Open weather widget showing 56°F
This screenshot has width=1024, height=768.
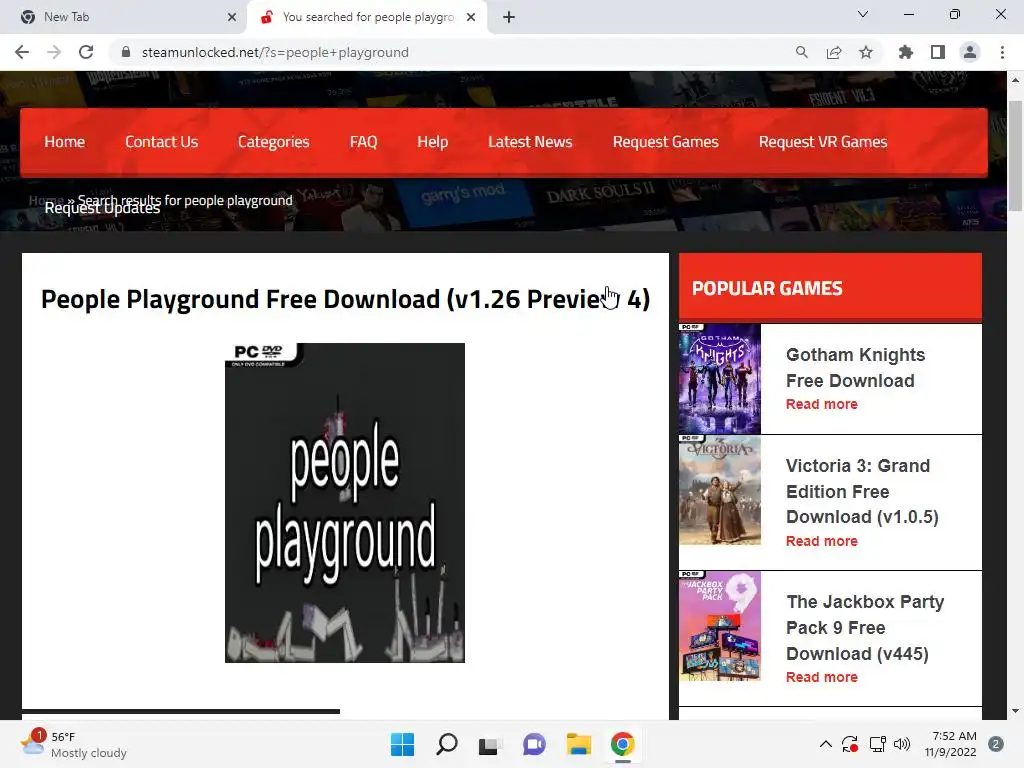coord(73,744)
